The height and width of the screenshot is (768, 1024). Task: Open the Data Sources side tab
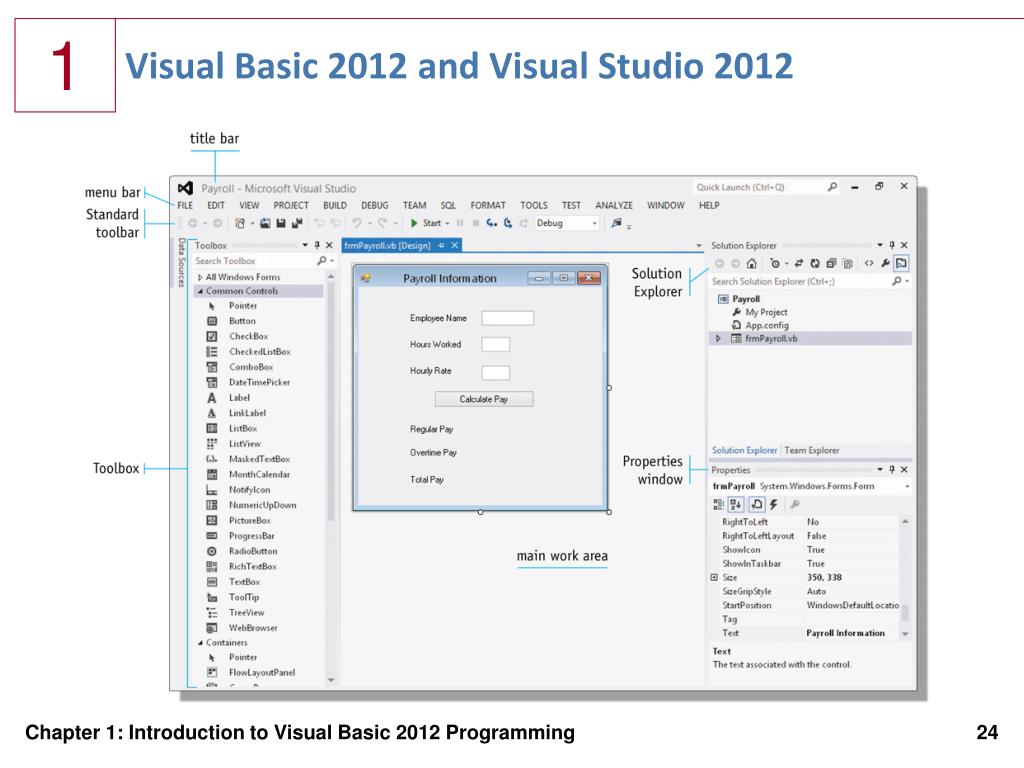tap(182, 263)
